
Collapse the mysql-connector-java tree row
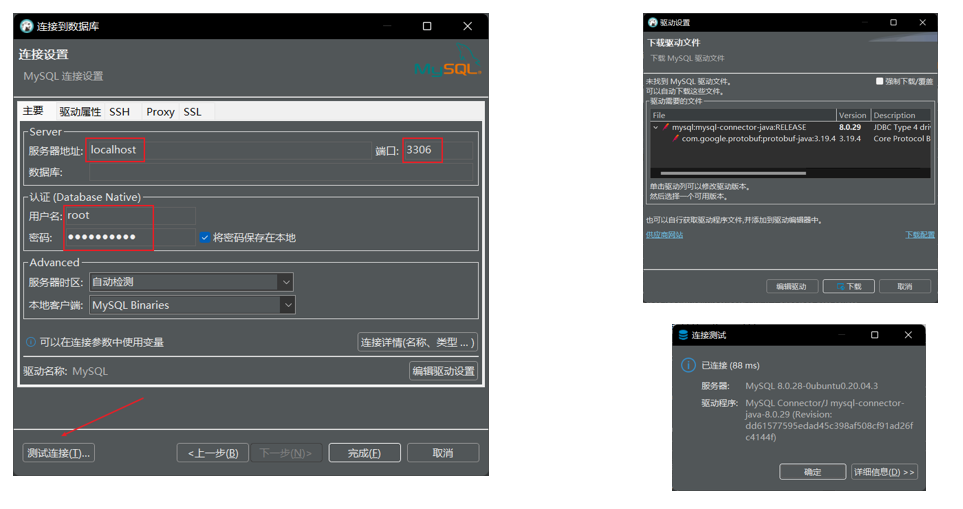pyautogui.click(x=656, y=127)
